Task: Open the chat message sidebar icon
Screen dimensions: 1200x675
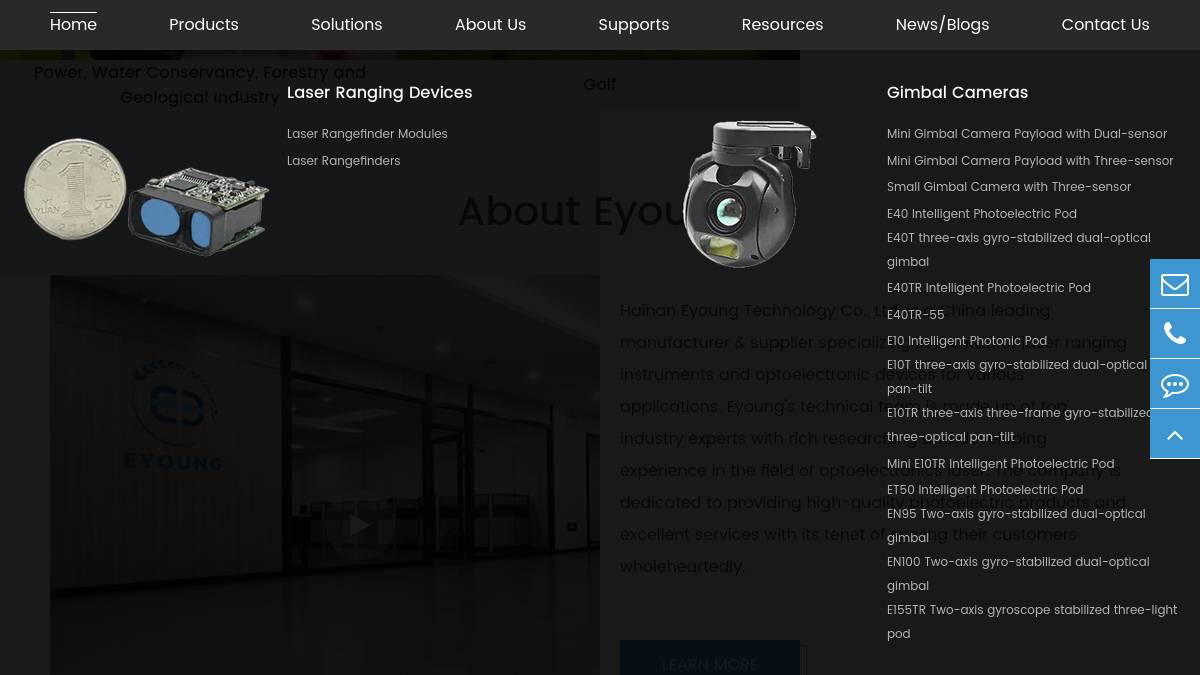Action: click(1175, 384)
